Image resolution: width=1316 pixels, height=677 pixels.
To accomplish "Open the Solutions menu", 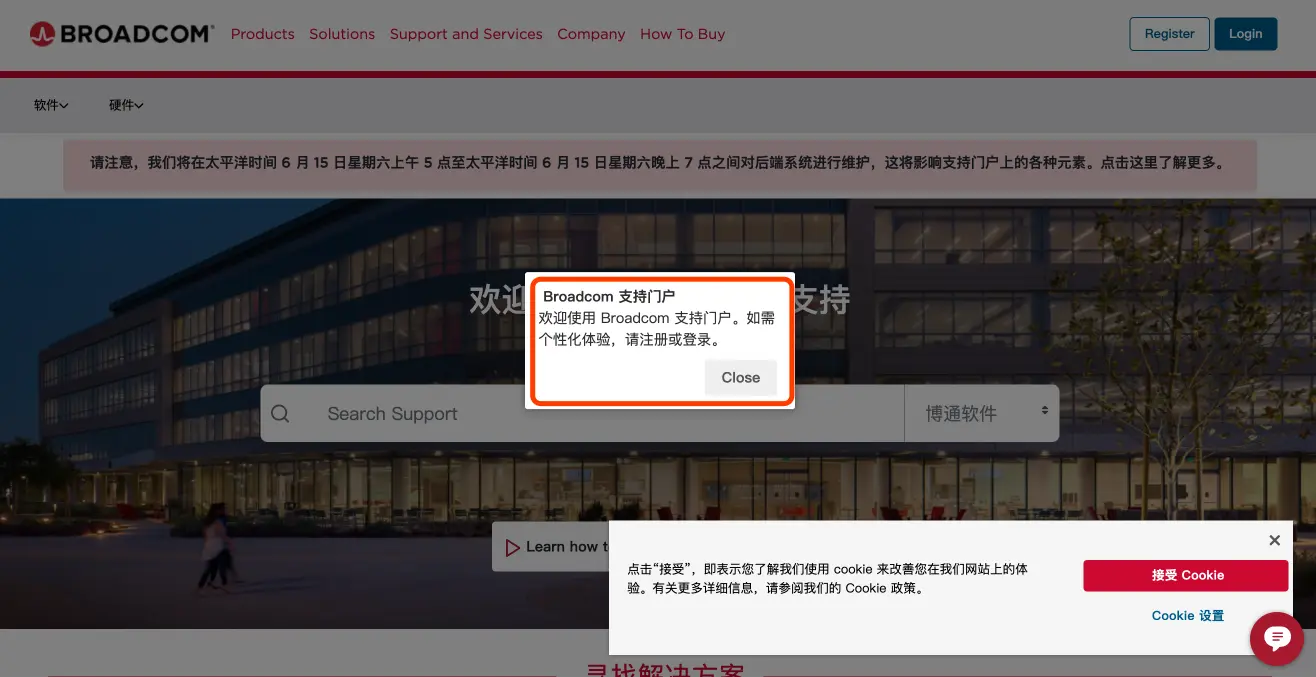I will click(x=342, y=34).
